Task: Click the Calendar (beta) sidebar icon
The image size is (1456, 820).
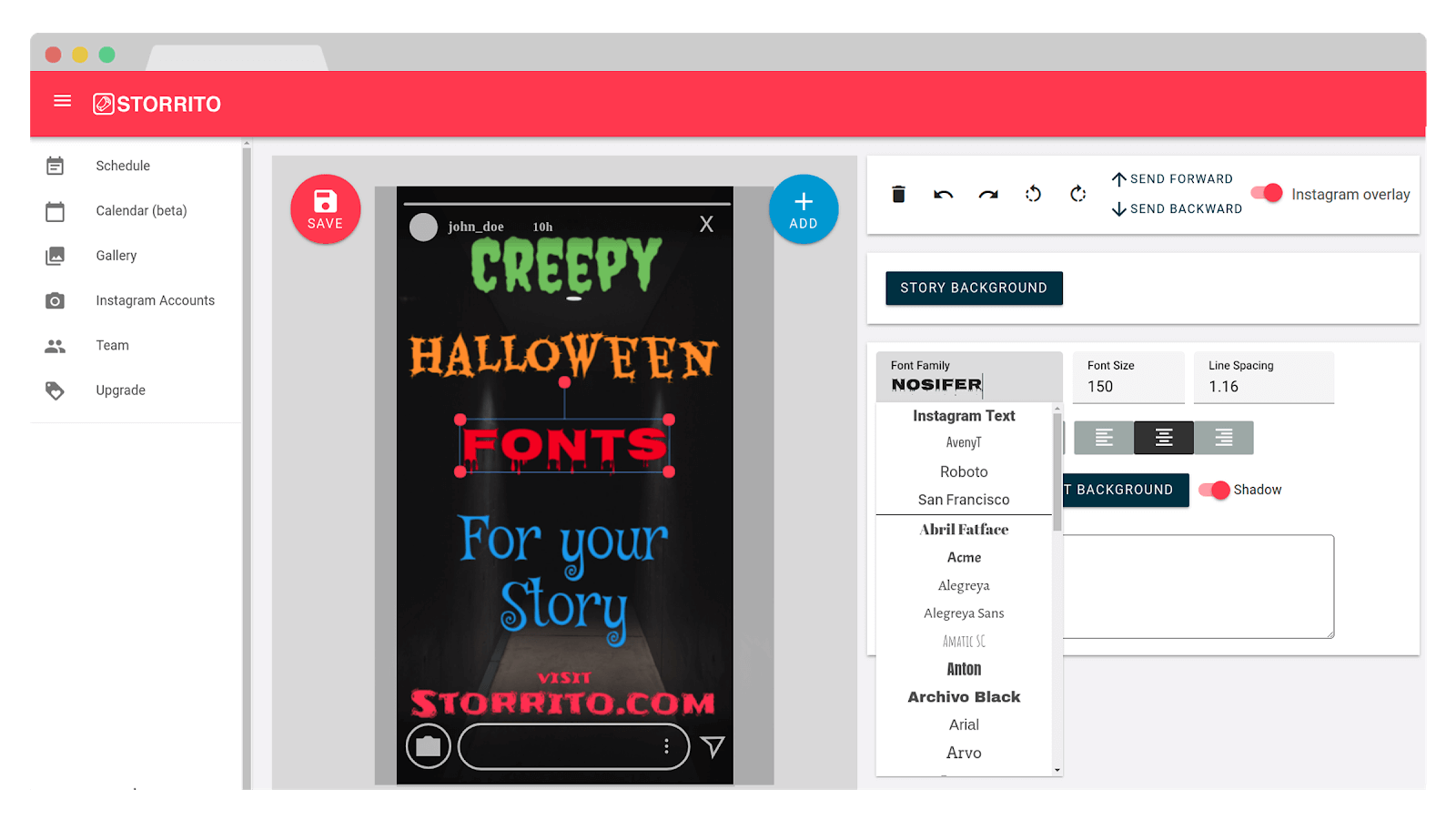Action: point(56,211)
